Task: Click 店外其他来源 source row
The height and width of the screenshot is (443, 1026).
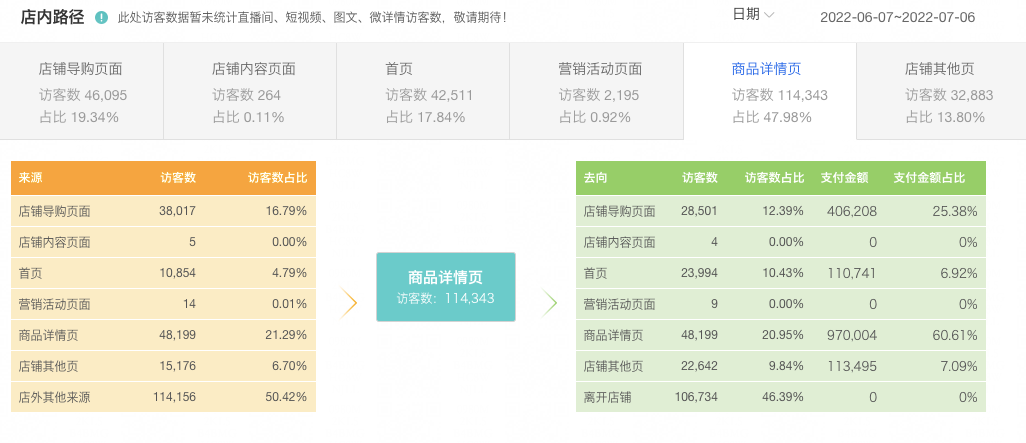Action: [x=163, y=397]
